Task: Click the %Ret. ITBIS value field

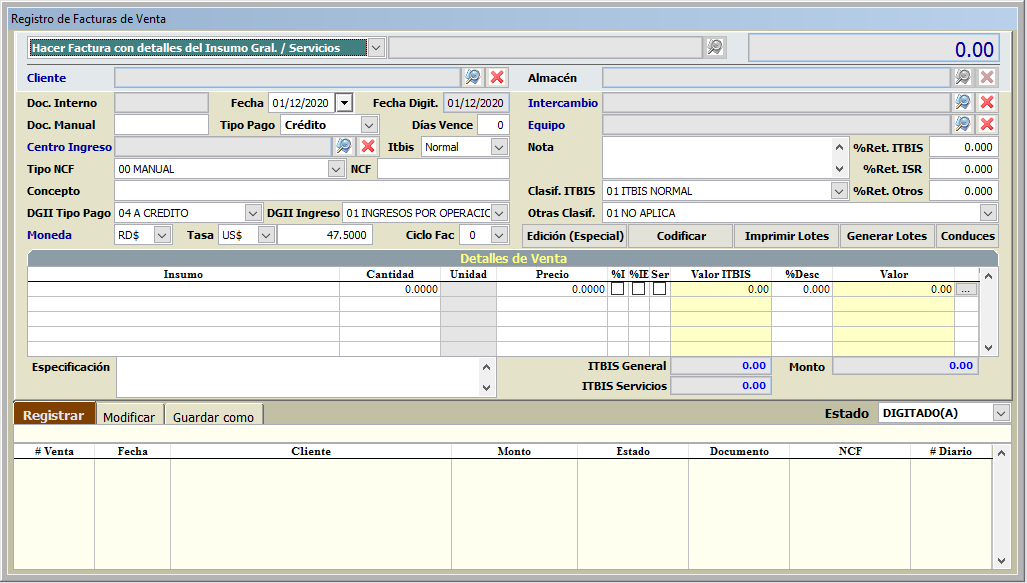Action: tap(963, 147)
